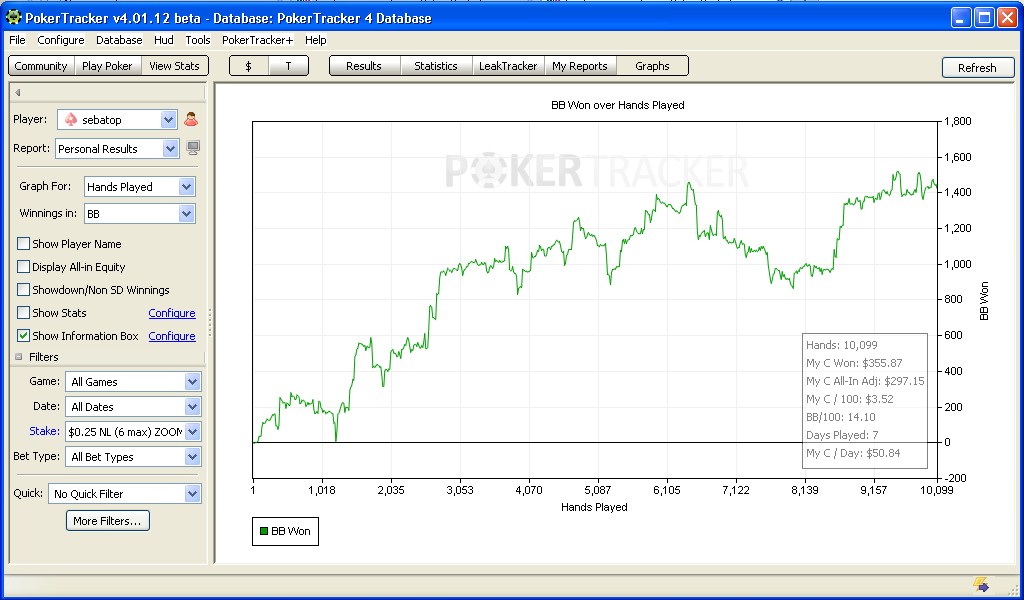1024x600 pixels.
Task: Click the monitor icon next to Report dropdown
Action: (193, 148)
